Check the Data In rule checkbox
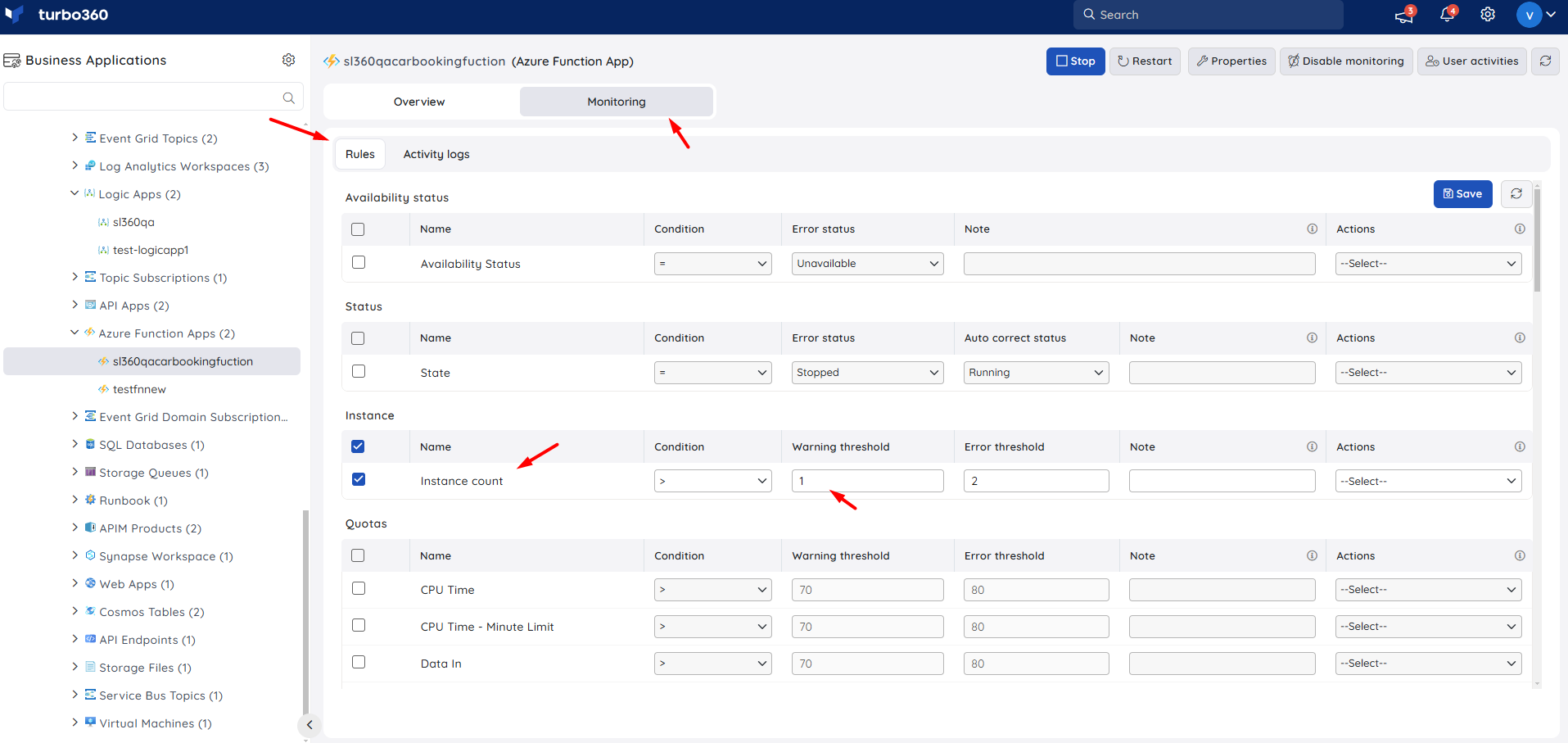1568x743 pixels. 358,663
